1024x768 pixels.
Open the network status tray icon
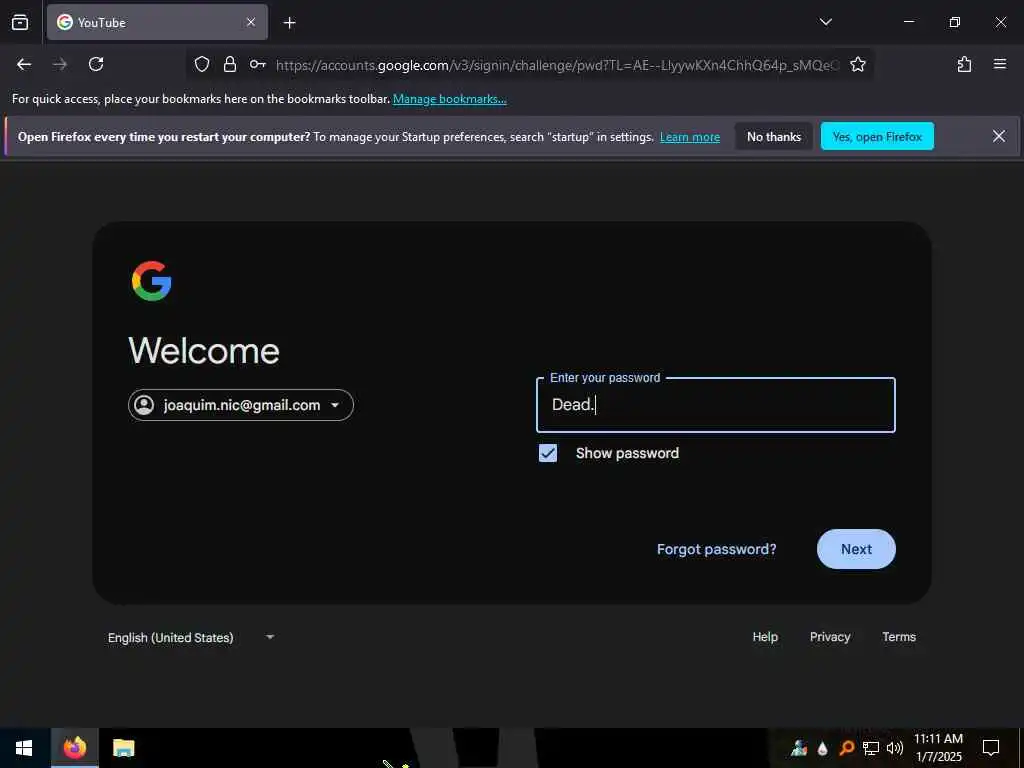coord(871,748)
